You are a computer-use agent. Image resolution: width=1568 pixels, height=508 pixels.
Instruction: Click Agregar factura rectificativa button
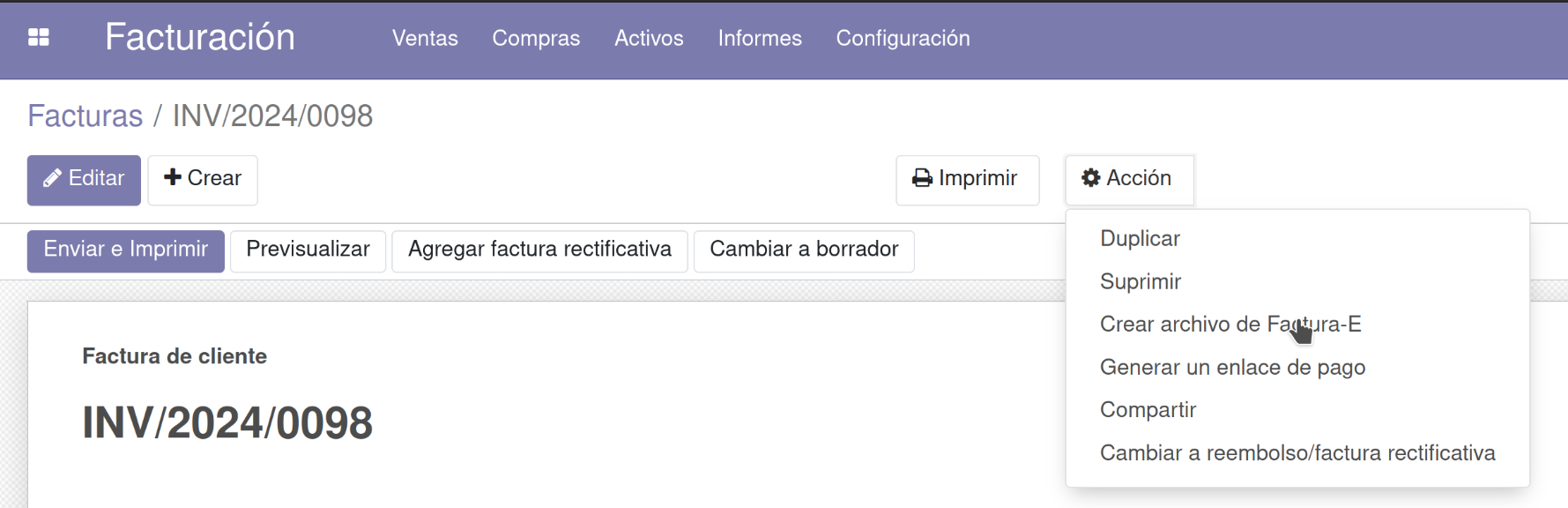(x=539, y=250)
